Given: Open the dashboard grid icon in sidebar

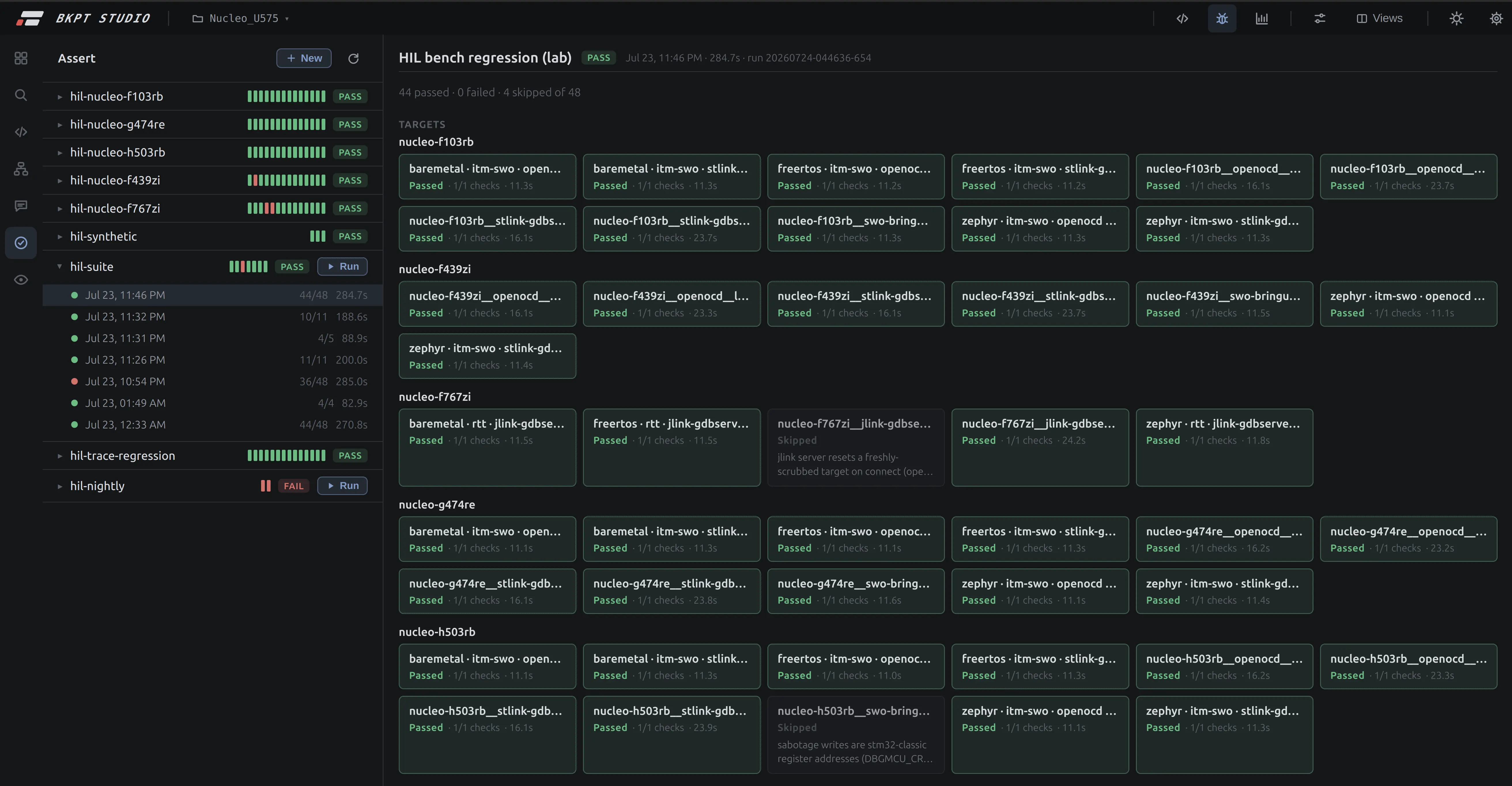Looking at the screenshot, I should pos(21,58).
